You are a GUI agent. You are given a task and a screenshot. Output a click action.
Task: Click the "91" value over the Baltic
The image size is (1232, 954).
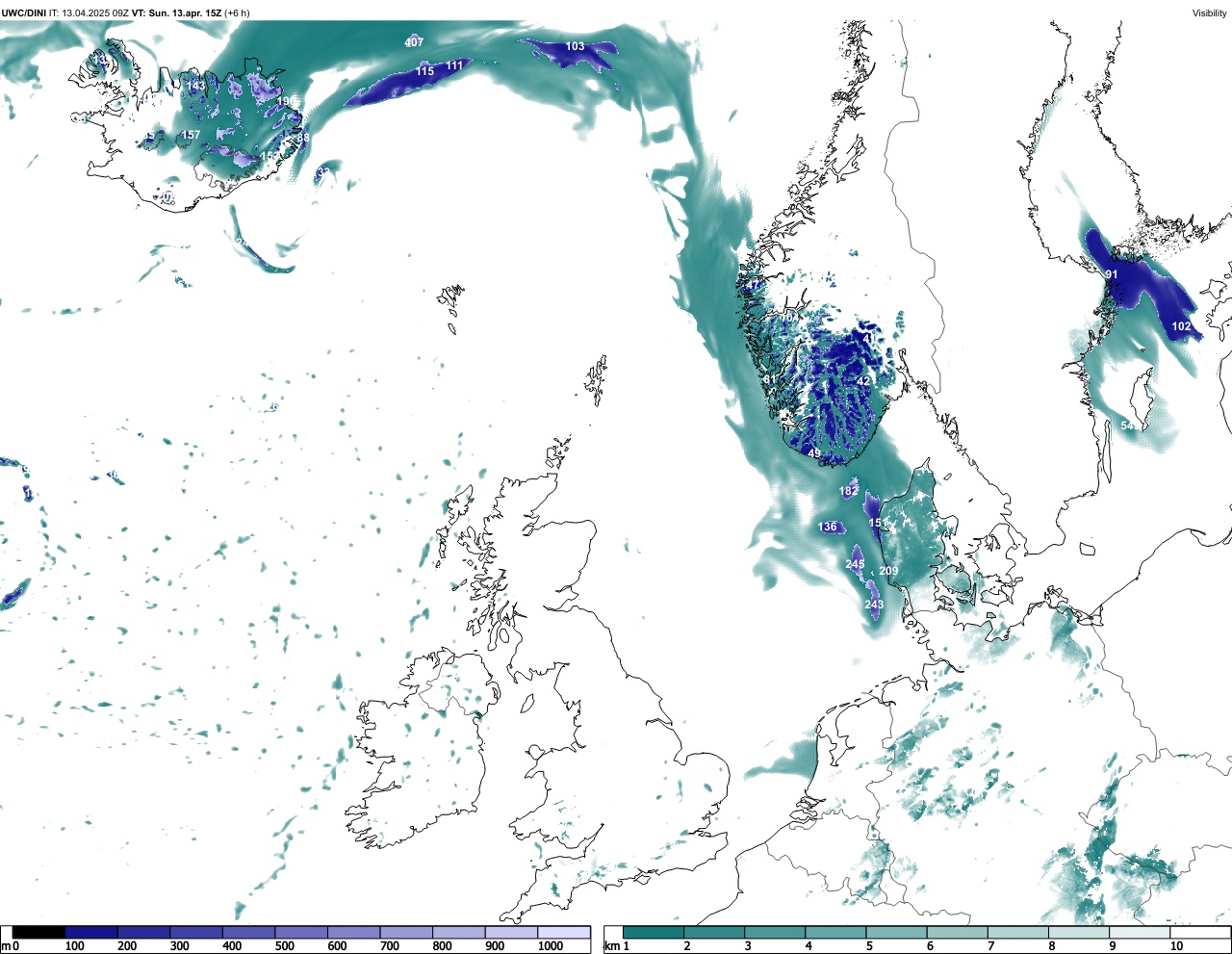pyautogui.click(x=1112, y=274)
